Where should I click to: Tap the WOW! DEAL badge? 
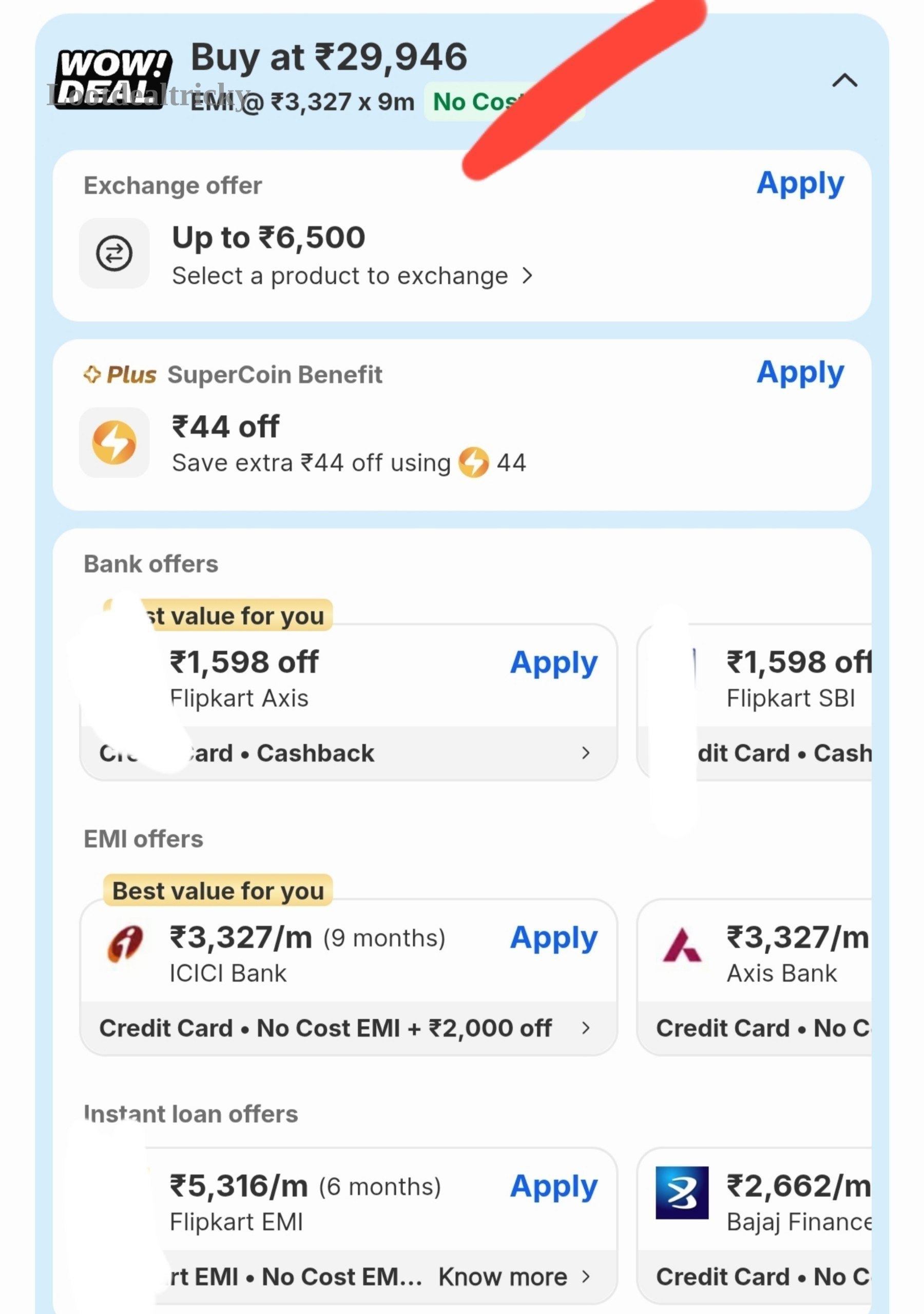[x=113, y=79]
